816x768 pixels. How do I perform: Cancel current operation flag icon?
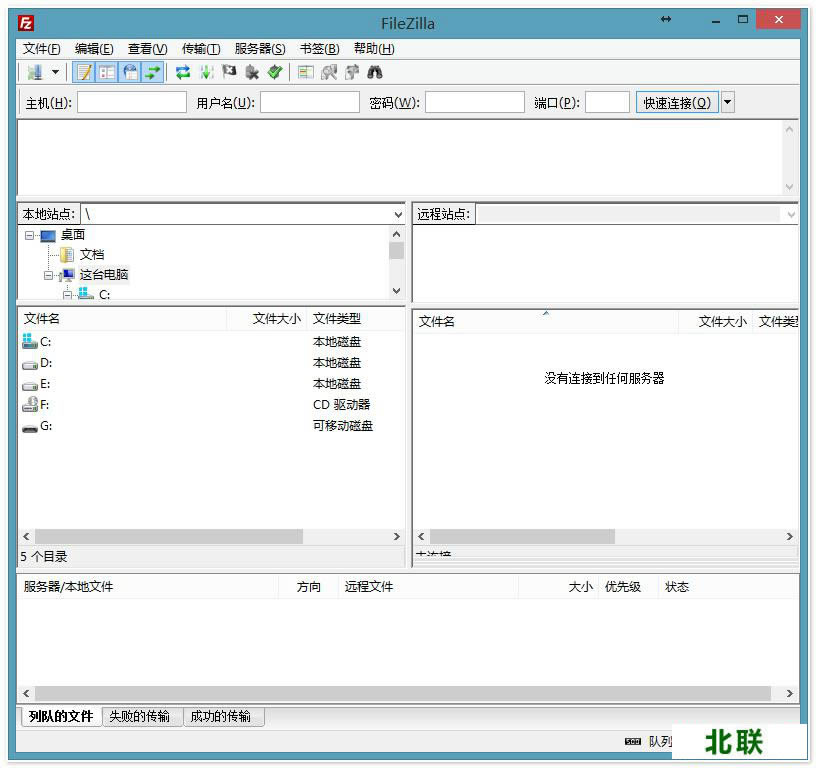click(229, 72)
